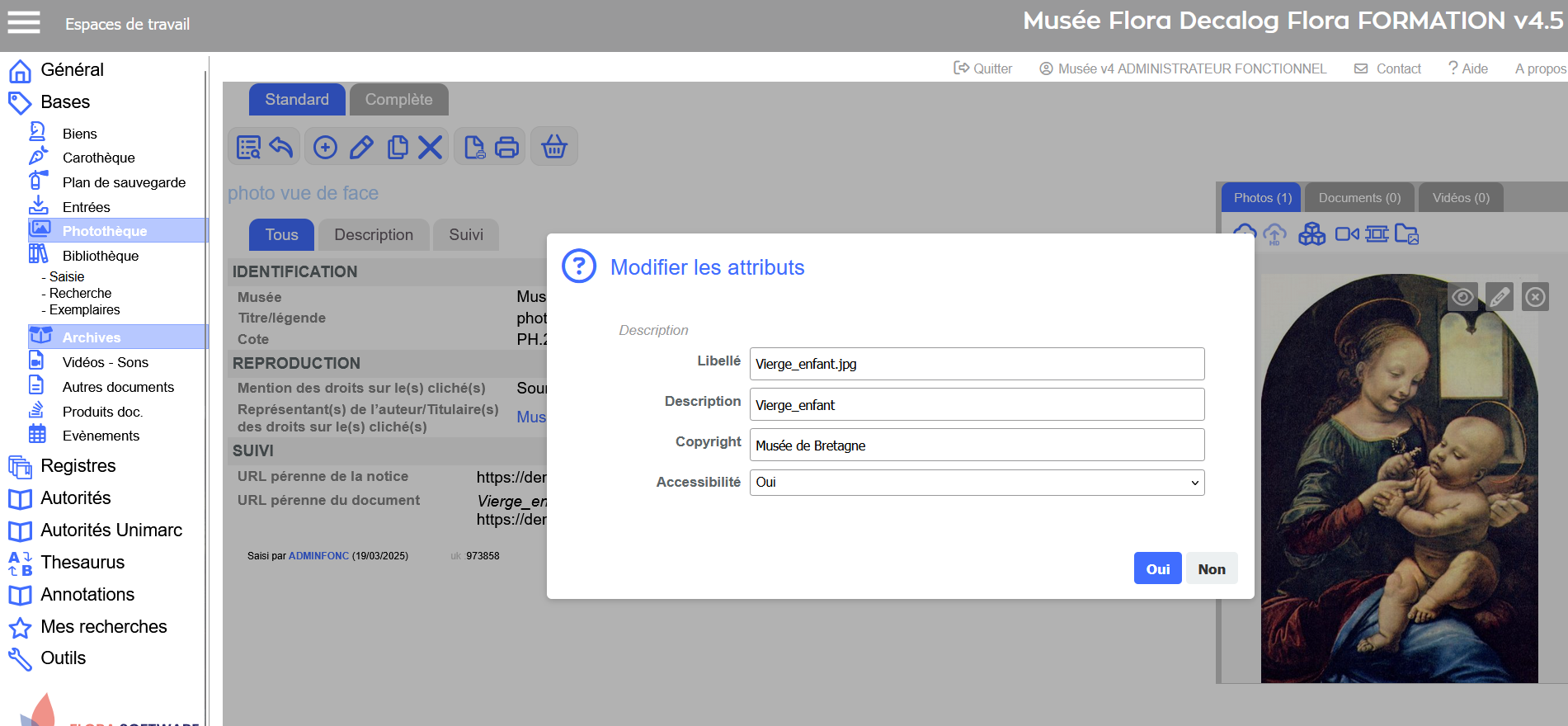Switch to the Complète tab
The height and width of the screenshot is (726, 1568).
[x=398, y=100]
